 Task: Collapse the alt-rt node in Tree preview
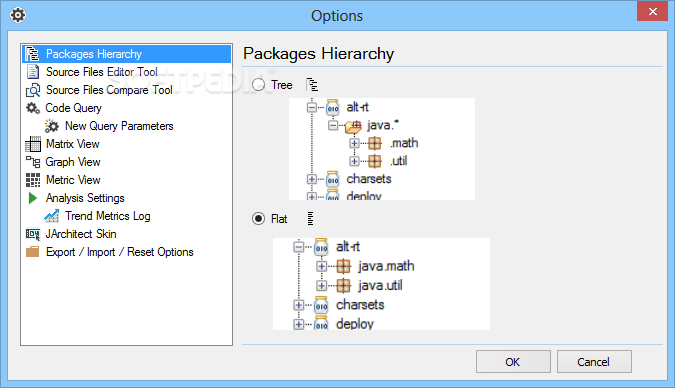(x=312, y=107)
